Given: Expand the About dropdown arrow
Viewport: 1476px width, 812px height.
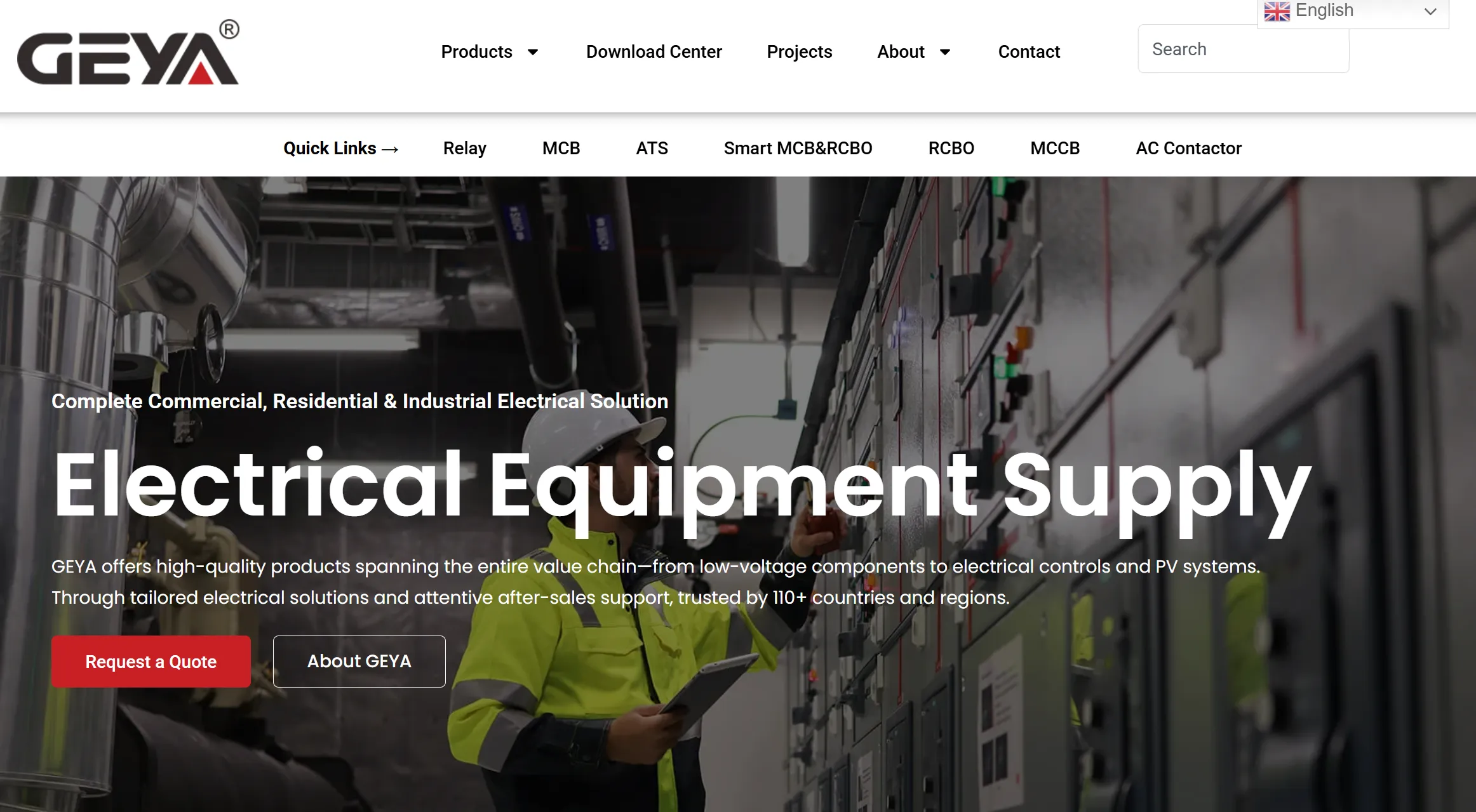Looking at the screenshot, I should [945, 52].
